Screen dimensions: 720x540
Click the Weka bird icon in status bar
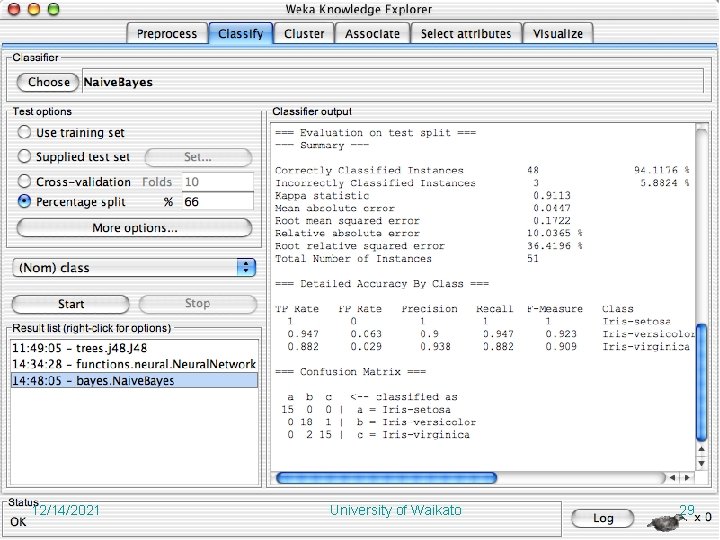666,523
